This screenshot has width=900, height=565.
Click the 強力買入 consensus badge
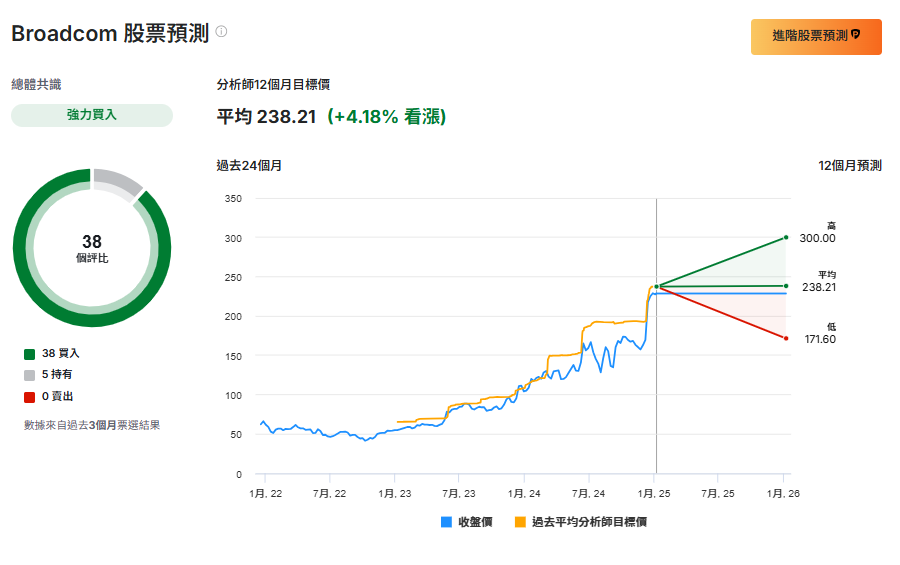coord(92,115)
